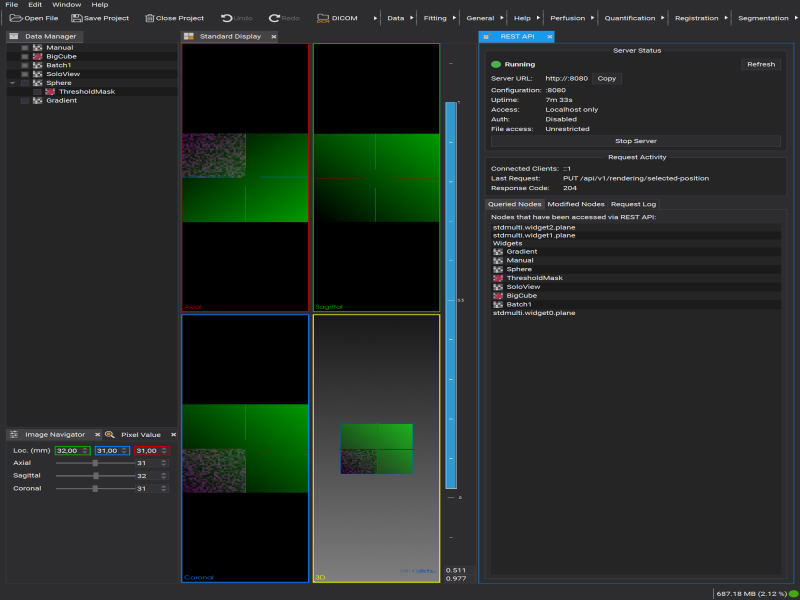Select the stdmulti.widget0.plane row

[636, 313]
